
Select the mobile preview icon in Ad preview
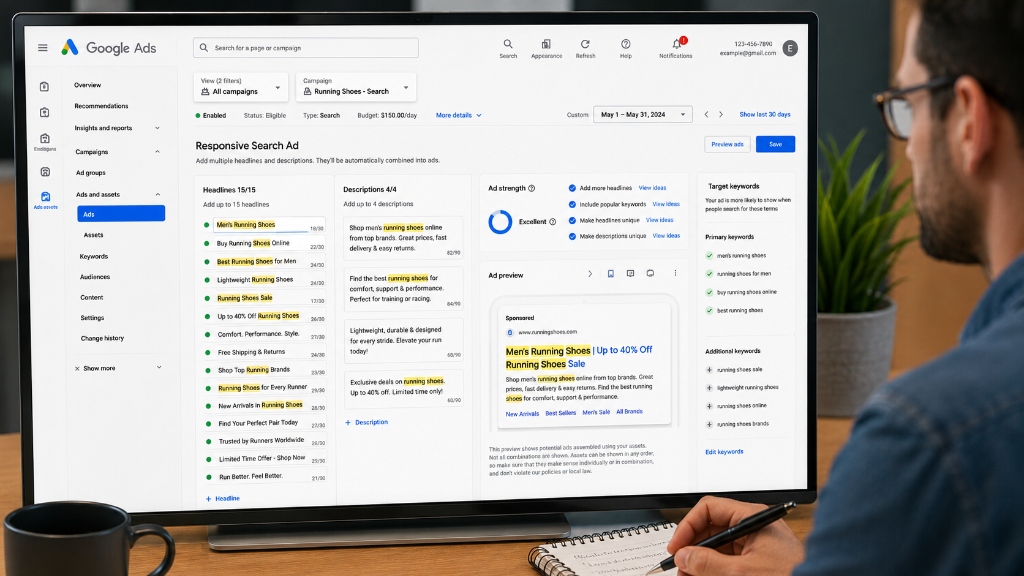611,274
